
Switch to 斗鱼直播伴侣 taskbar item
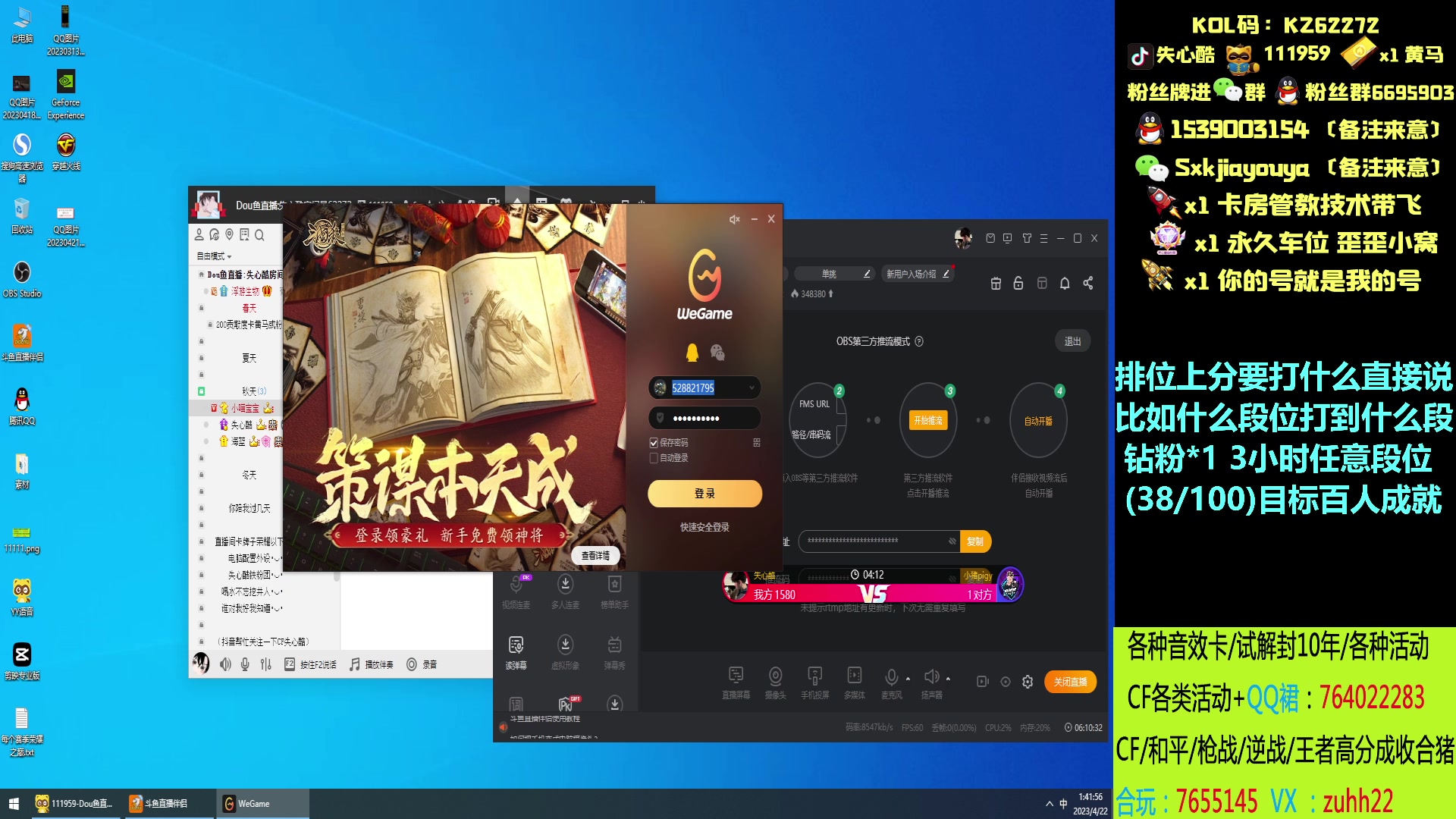(x=171, y=804)
